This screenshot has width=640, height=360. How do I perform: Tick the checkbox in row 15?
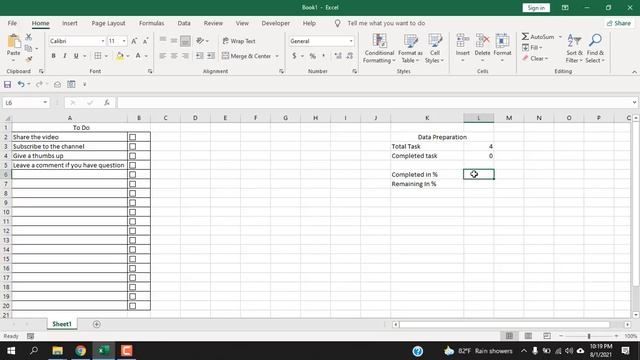coord(133,259)
